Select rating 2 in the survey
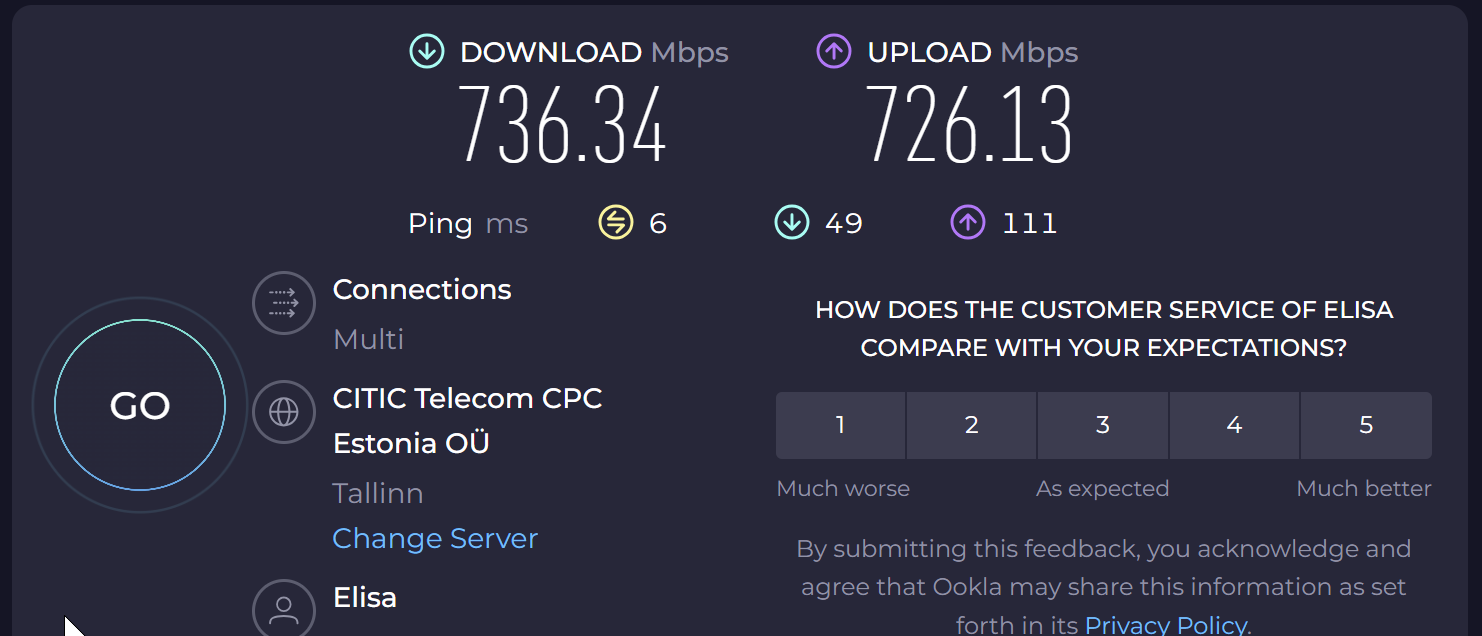 [971, 425]
